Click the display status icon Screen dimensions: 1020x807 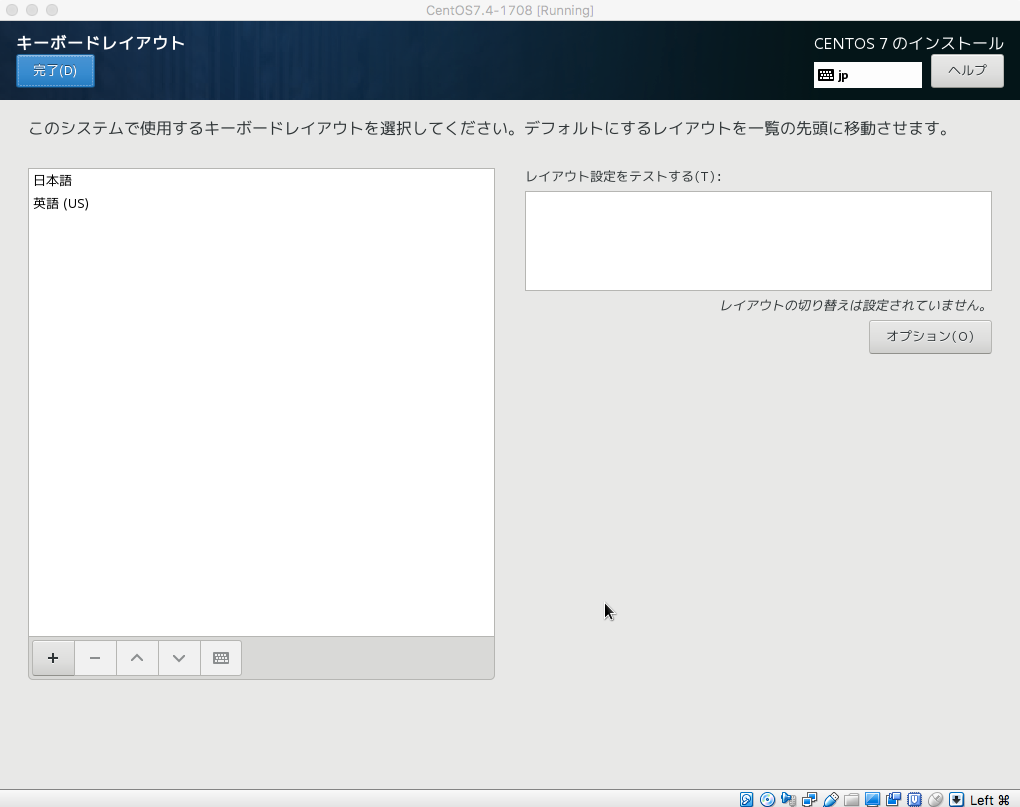point(874,799)
